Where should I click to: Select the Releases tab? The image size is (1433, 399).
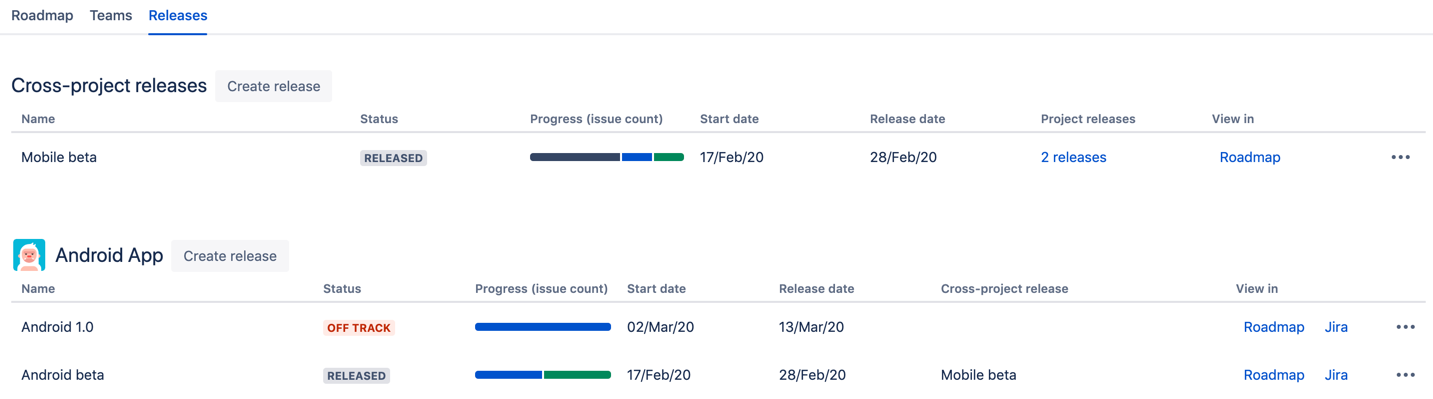pos(178,16)
